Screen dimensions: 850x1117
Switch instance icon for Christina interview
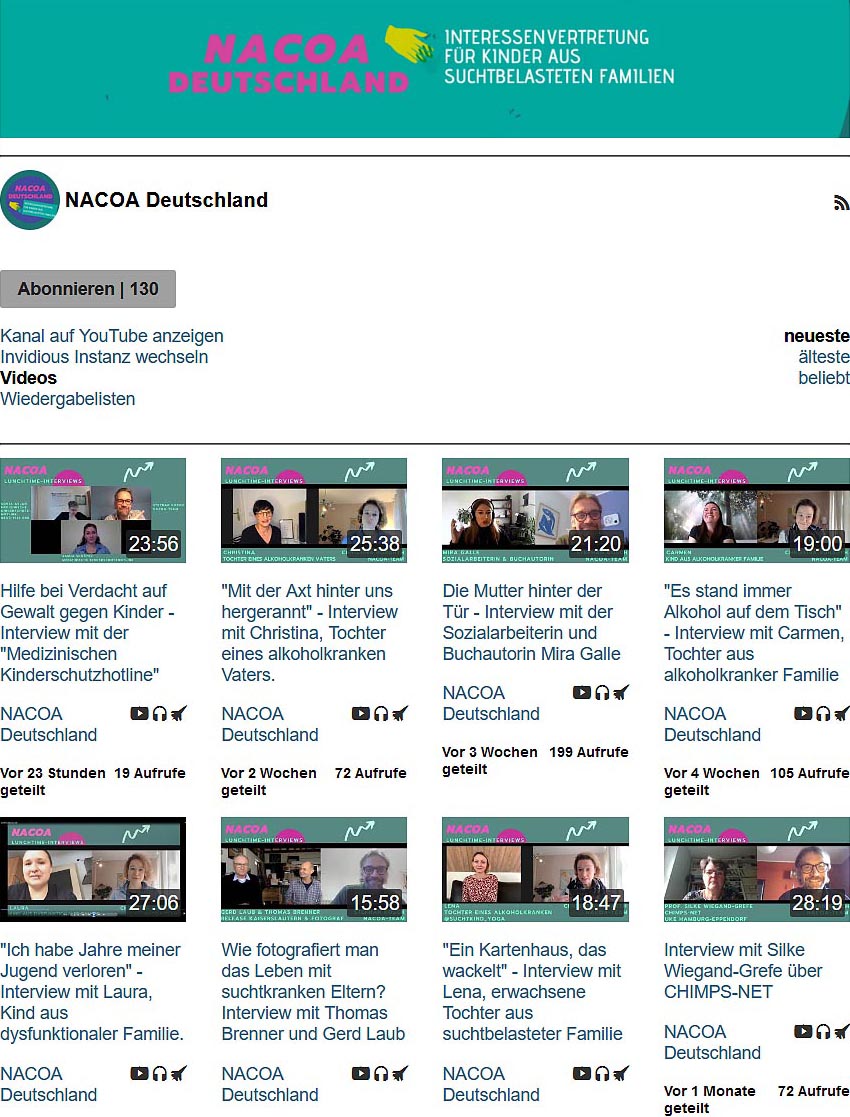(x=400, y=713)
